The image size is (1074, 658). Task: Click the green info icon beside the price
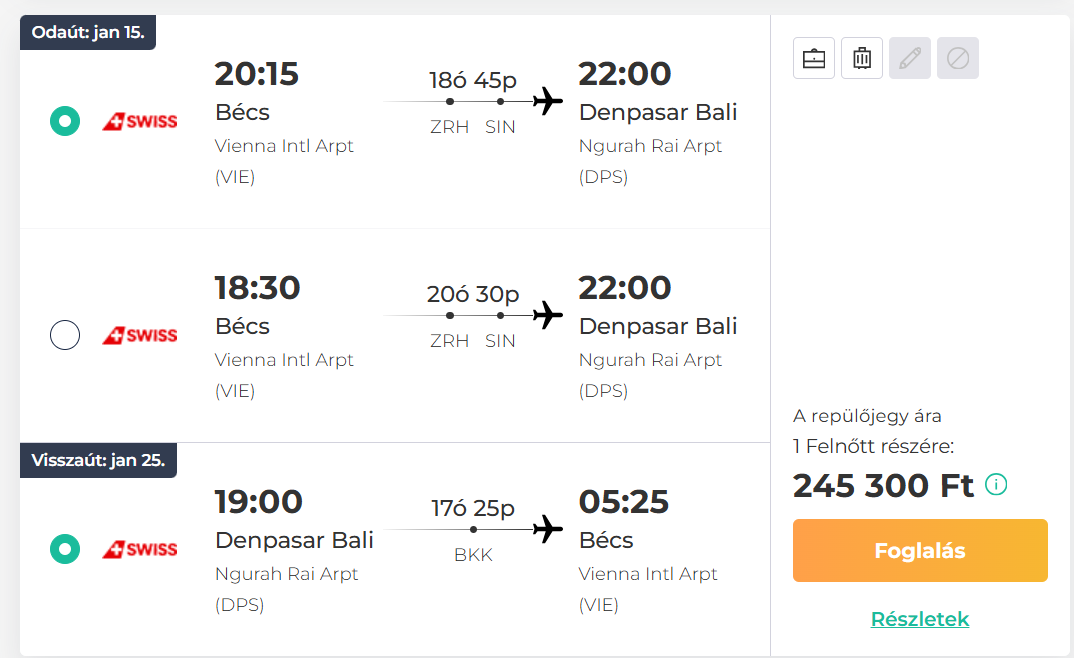pos(996,485)
